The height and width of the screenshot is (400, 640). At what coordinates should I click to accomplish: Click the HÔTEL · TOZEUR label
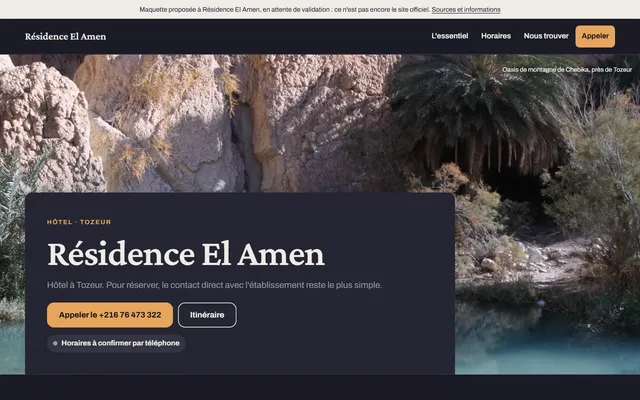click(x=79, y=222)
